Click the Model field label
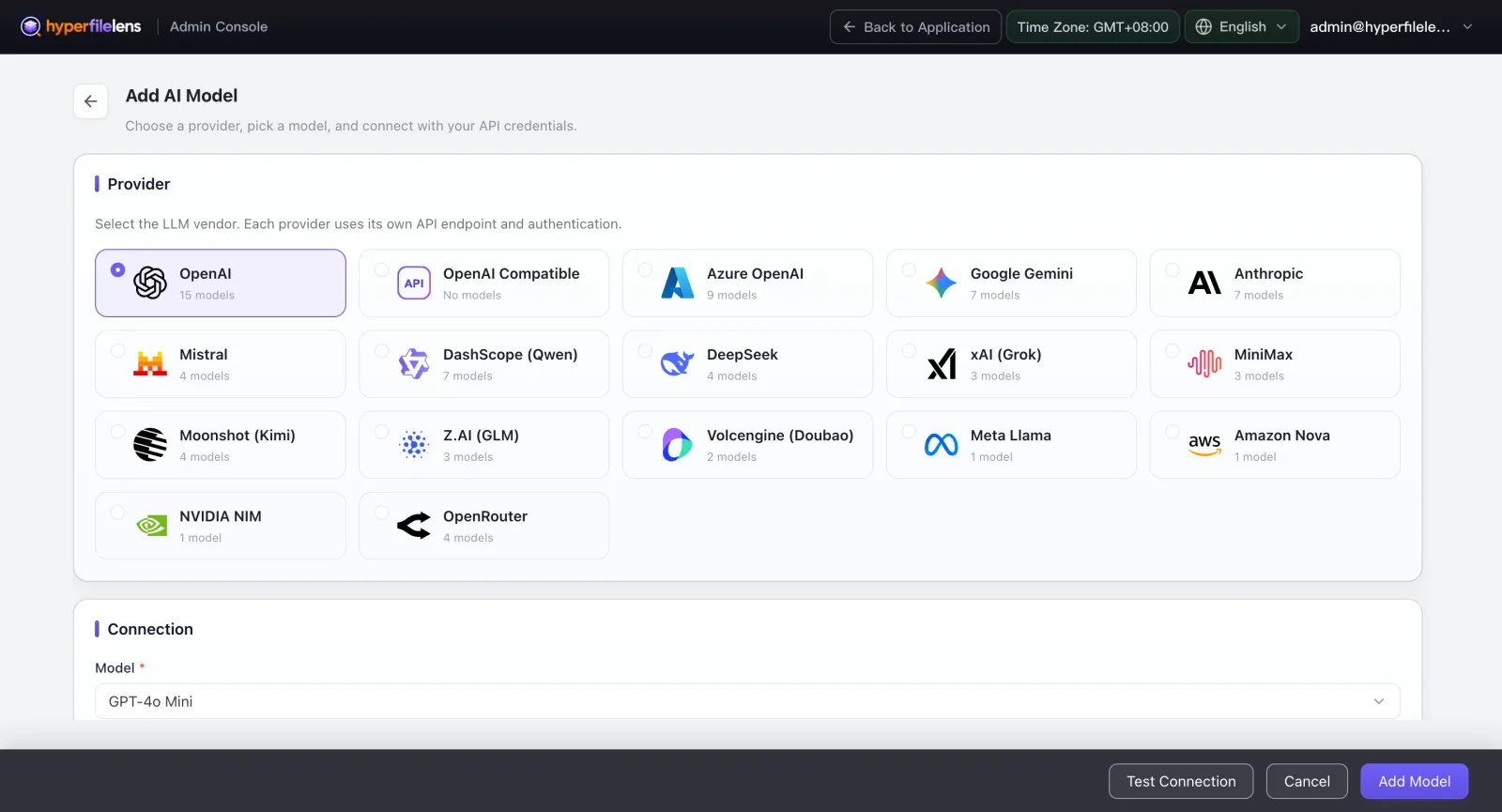The height and width of the screenshot is (812, 1502). click(x=115, y=668)
